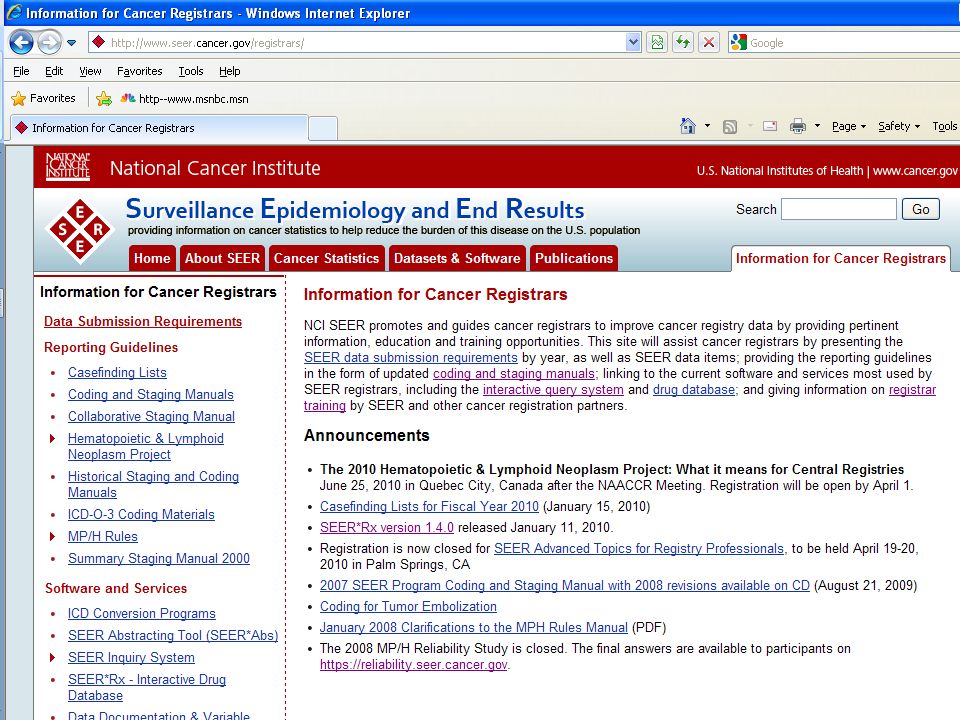960x720 pixels.
Task: Open the Tools menu in menu bar
Action: pyautogui.click(x=190, y=71)
